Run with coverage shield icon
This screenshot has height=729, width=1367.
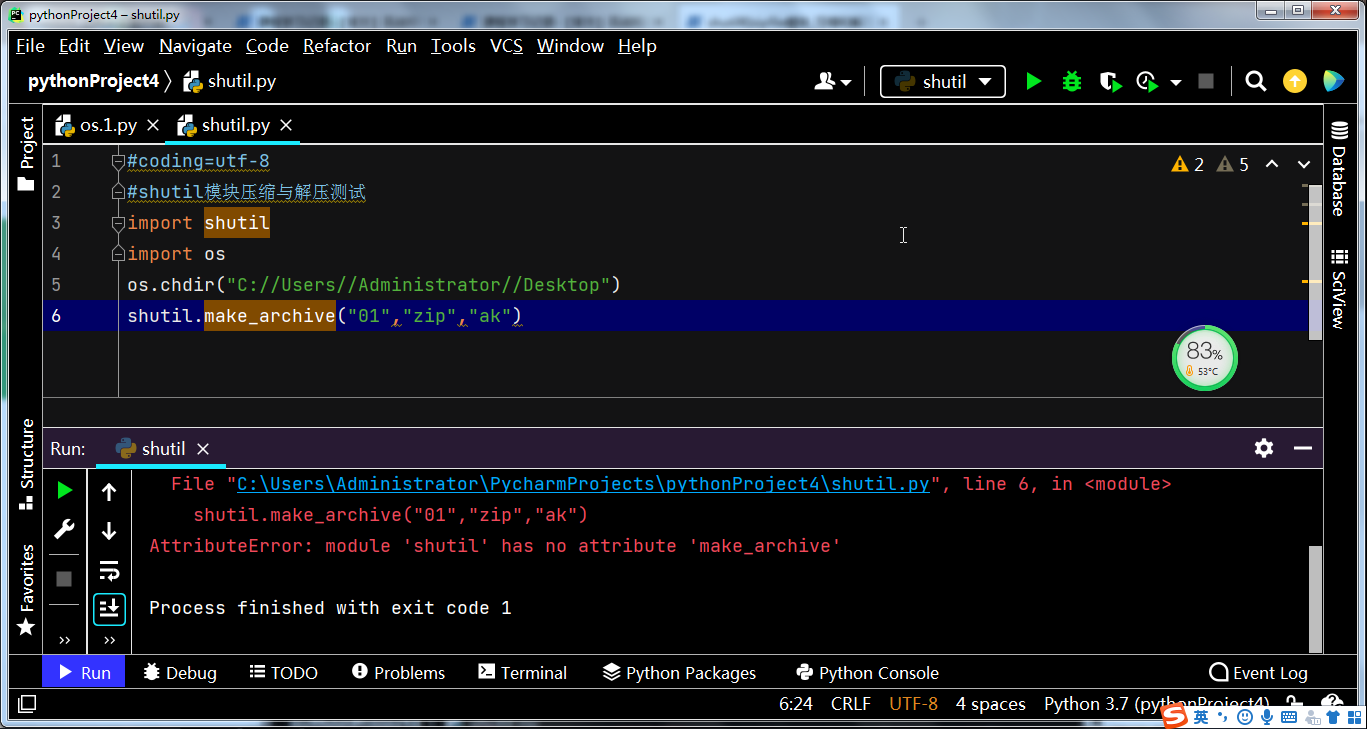1110,81
